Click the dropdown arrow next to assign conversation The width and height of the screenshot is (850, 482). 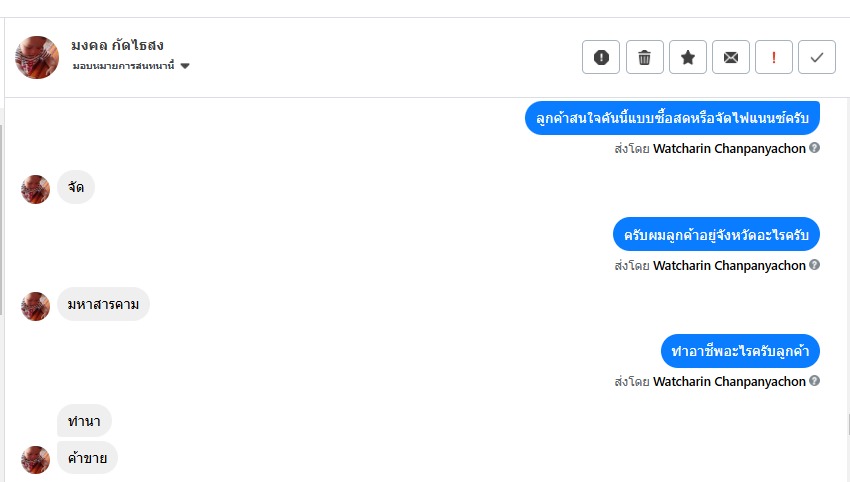tap(186, 66)
